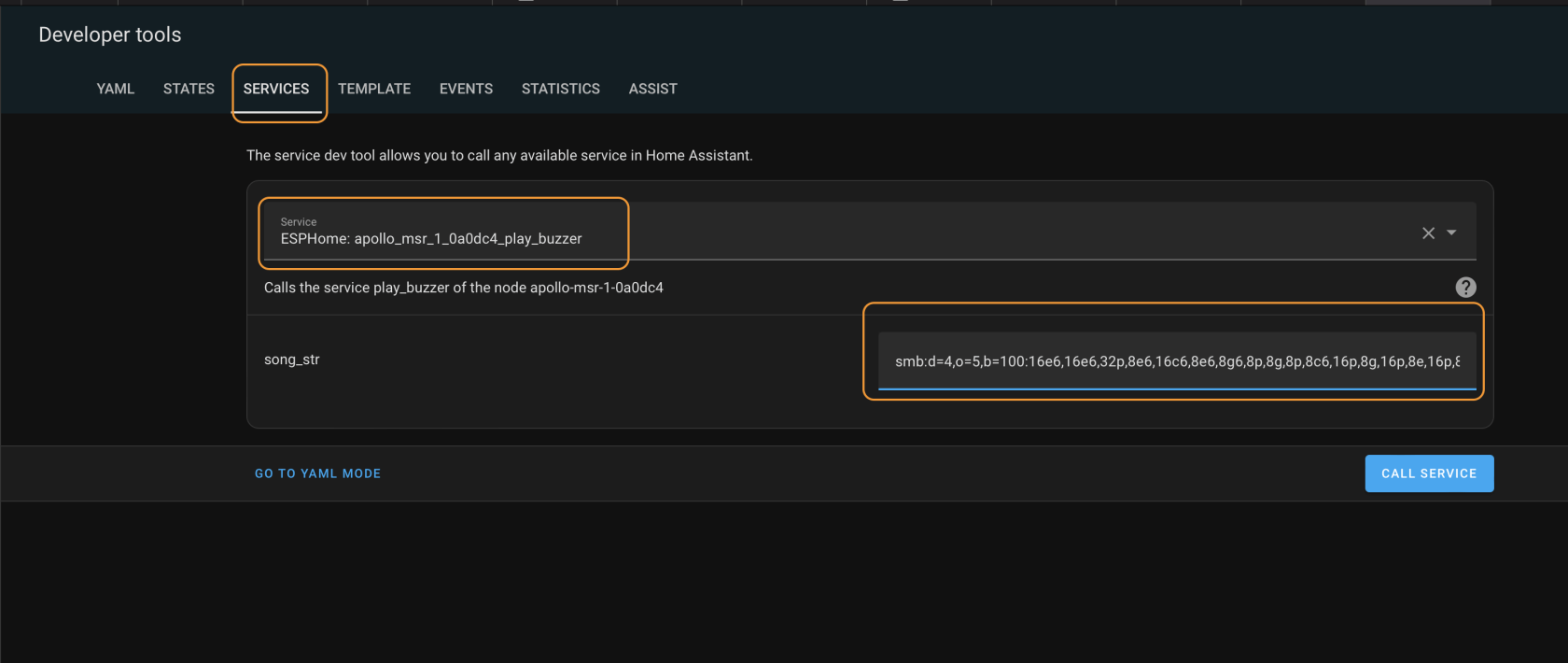Switch to the ASSIST tab
Image resolution: width=1568 pixels, height=663 pixels.
pyautogui.click(x=652, y=89)
